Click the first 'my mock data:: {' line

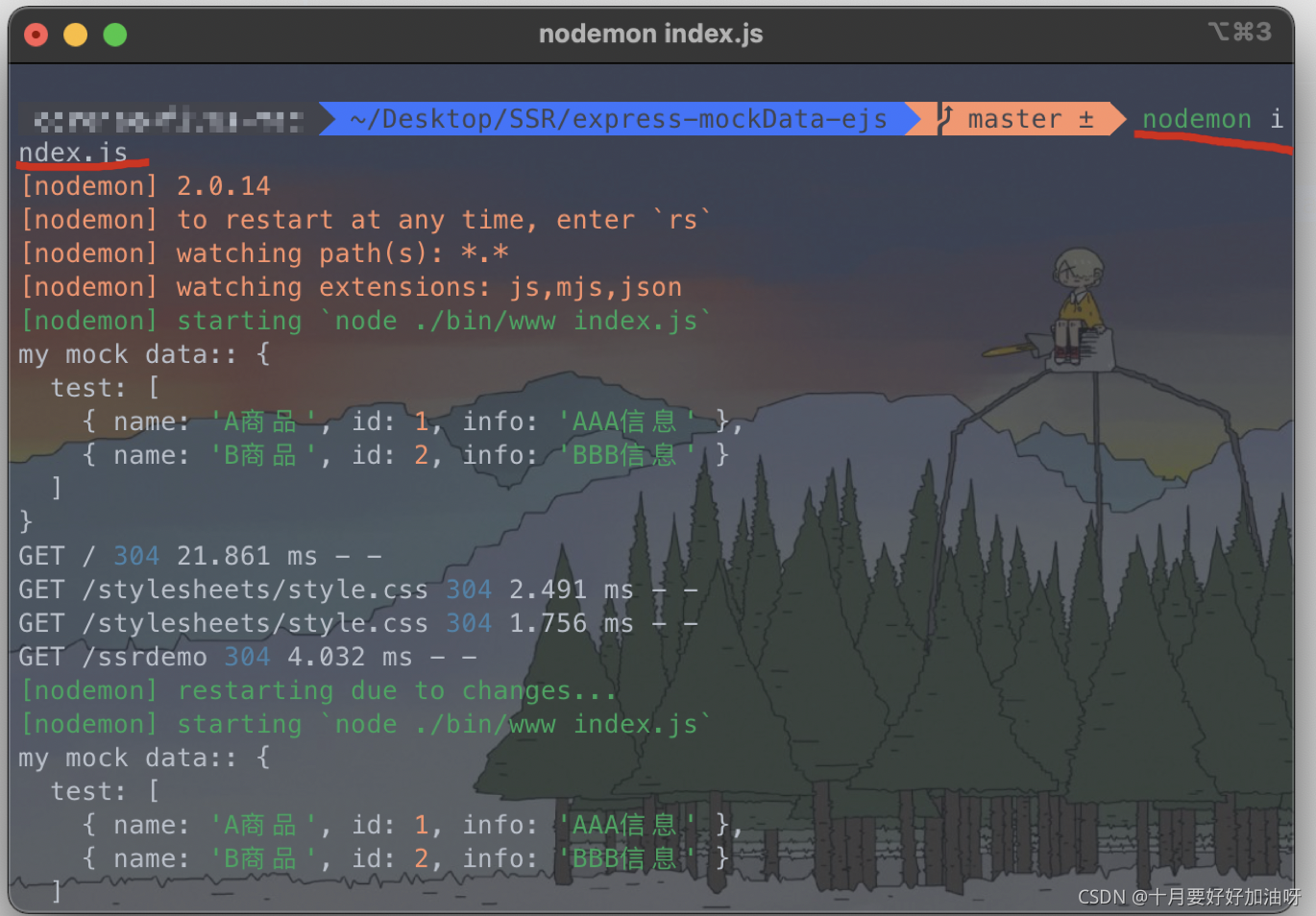pos(145,354)
